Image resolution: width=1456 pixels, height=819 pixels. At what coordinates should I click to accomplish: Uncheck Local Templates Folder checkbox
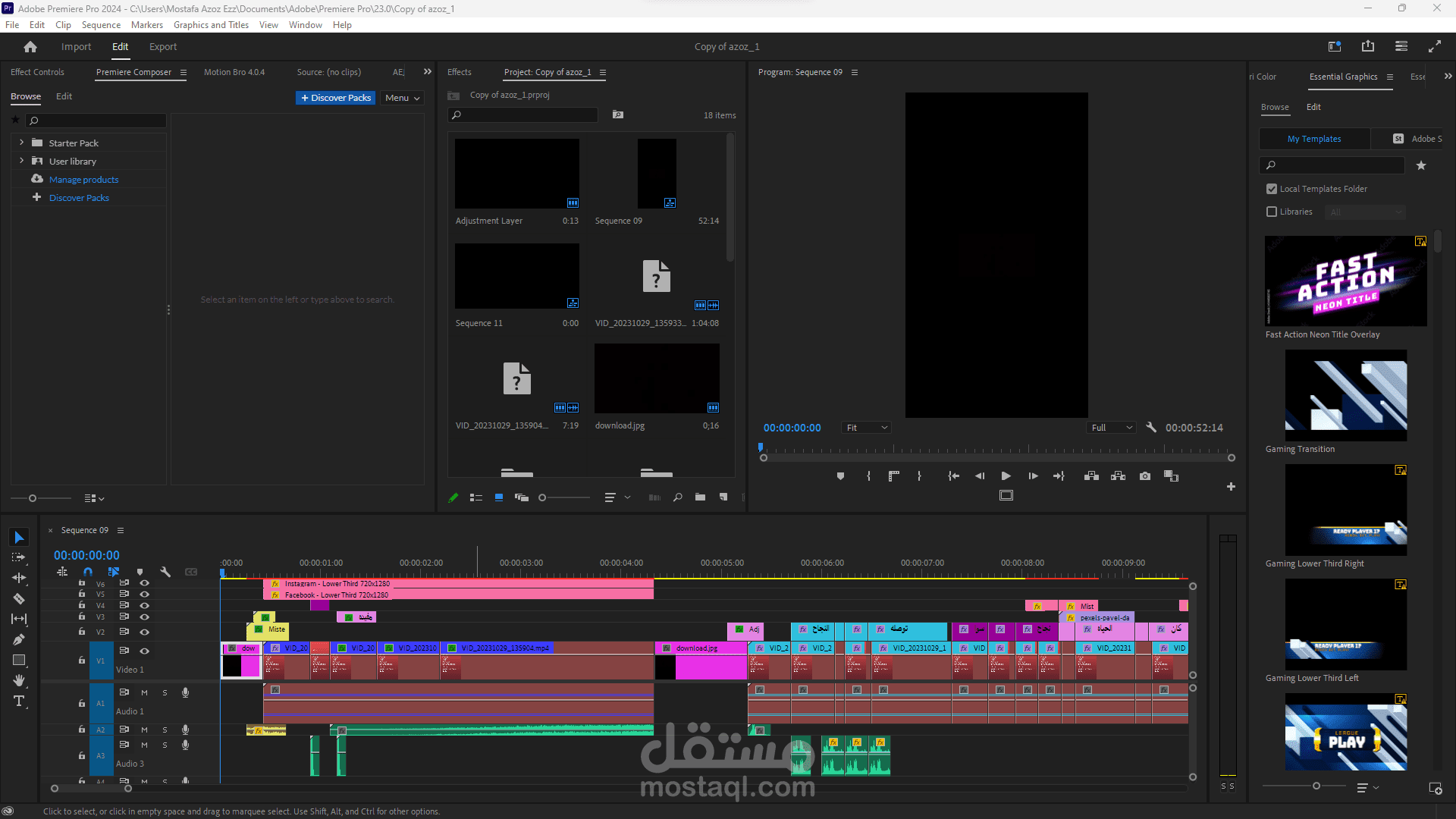click(x=1272, y=189)
